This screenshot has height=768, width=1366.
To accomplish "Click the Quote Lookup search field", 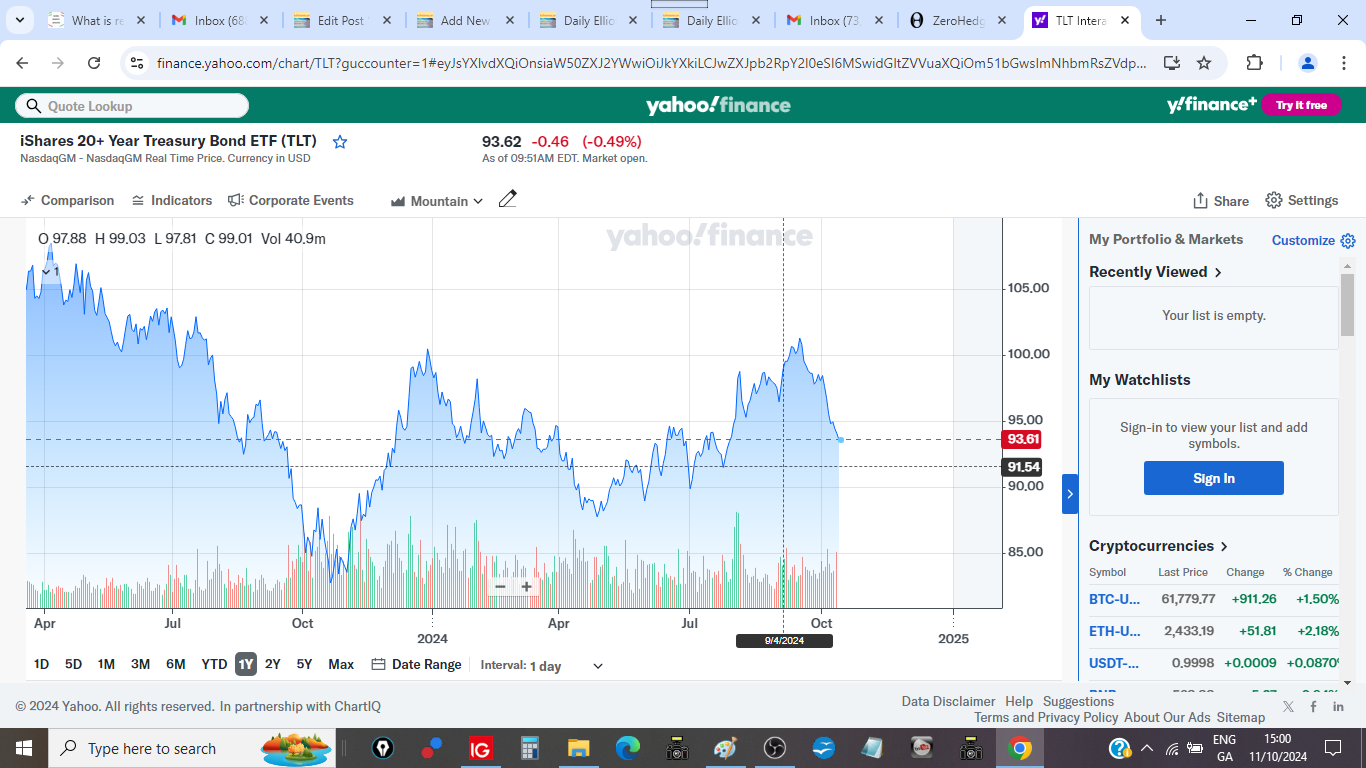I will pyautogui.click(x=132, y=106).
